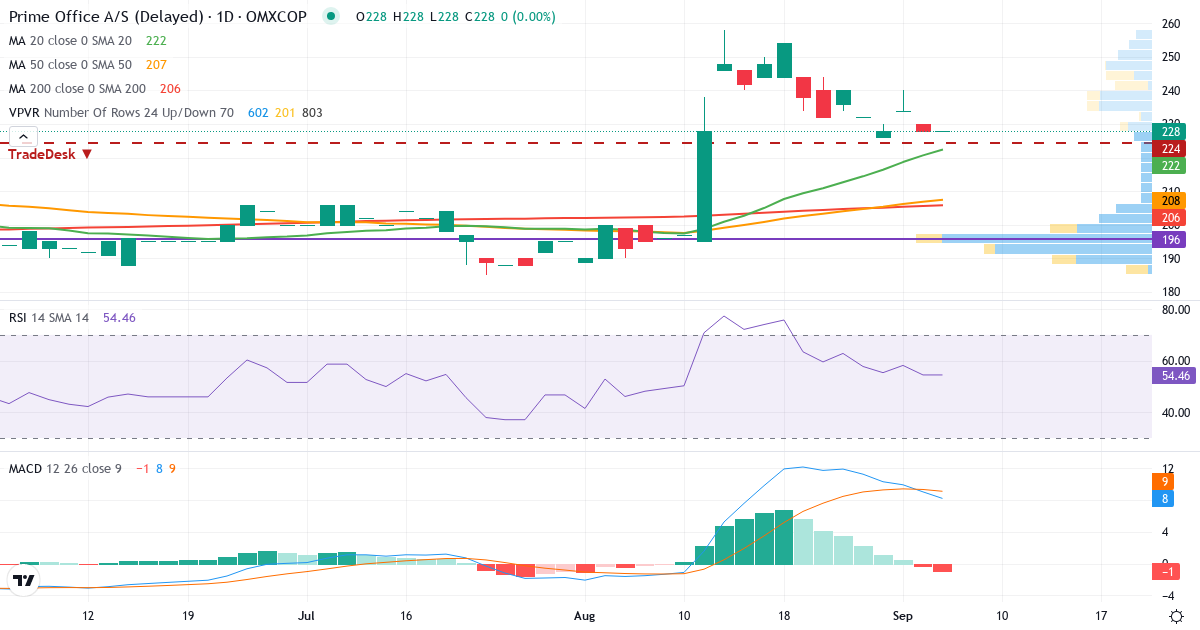Screen dimensions: 1200x630
Task: Select the MA 50 close indicator legend
Action: [72, 65]
